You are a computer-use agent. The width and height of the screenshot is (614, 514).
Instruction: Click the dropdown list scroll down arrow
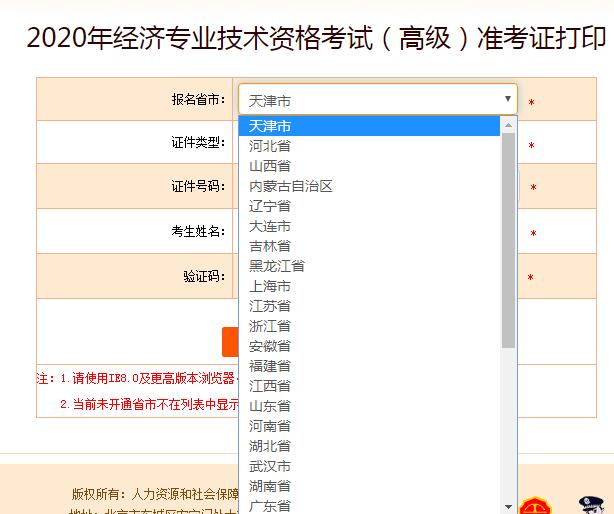point(508,506)
